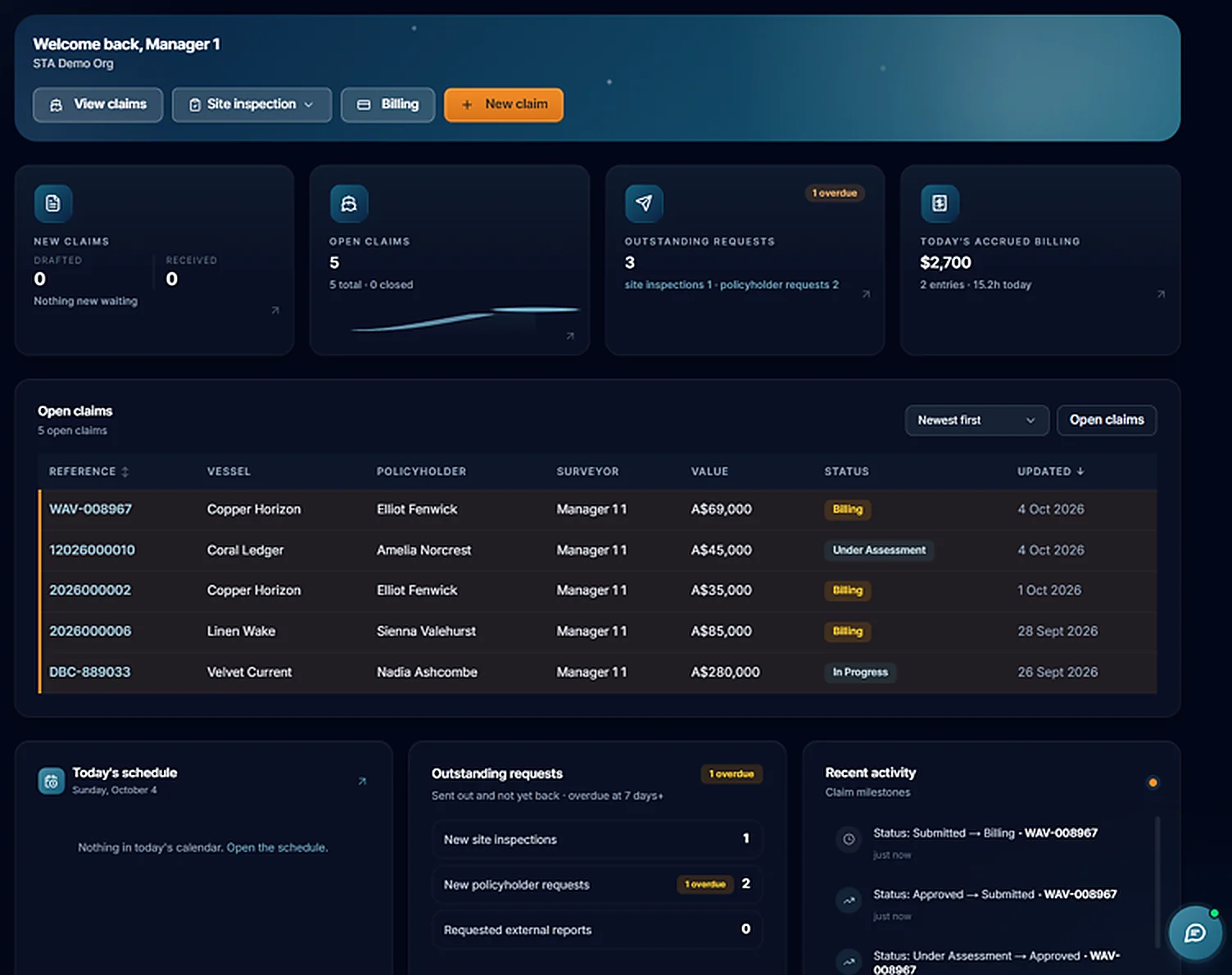Click the Open claims button in table header
The height and width of the screenshot is (975, 1232).
coord(1107,420)
